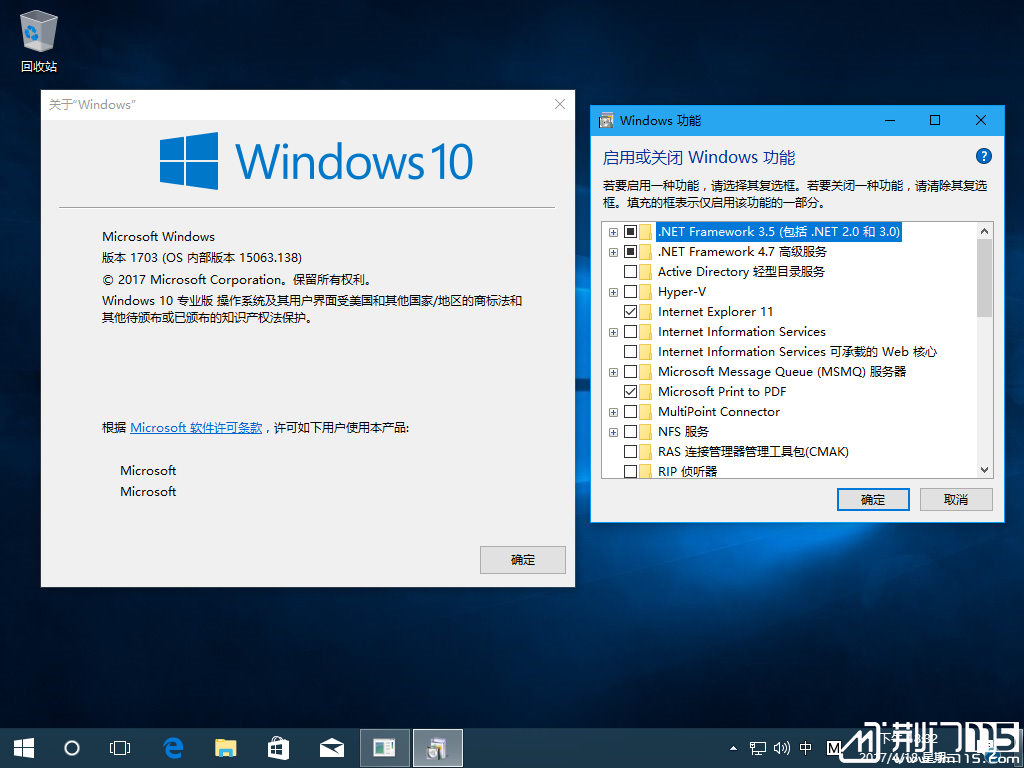Click the Windows Features title bar icon

pos(607,120)
